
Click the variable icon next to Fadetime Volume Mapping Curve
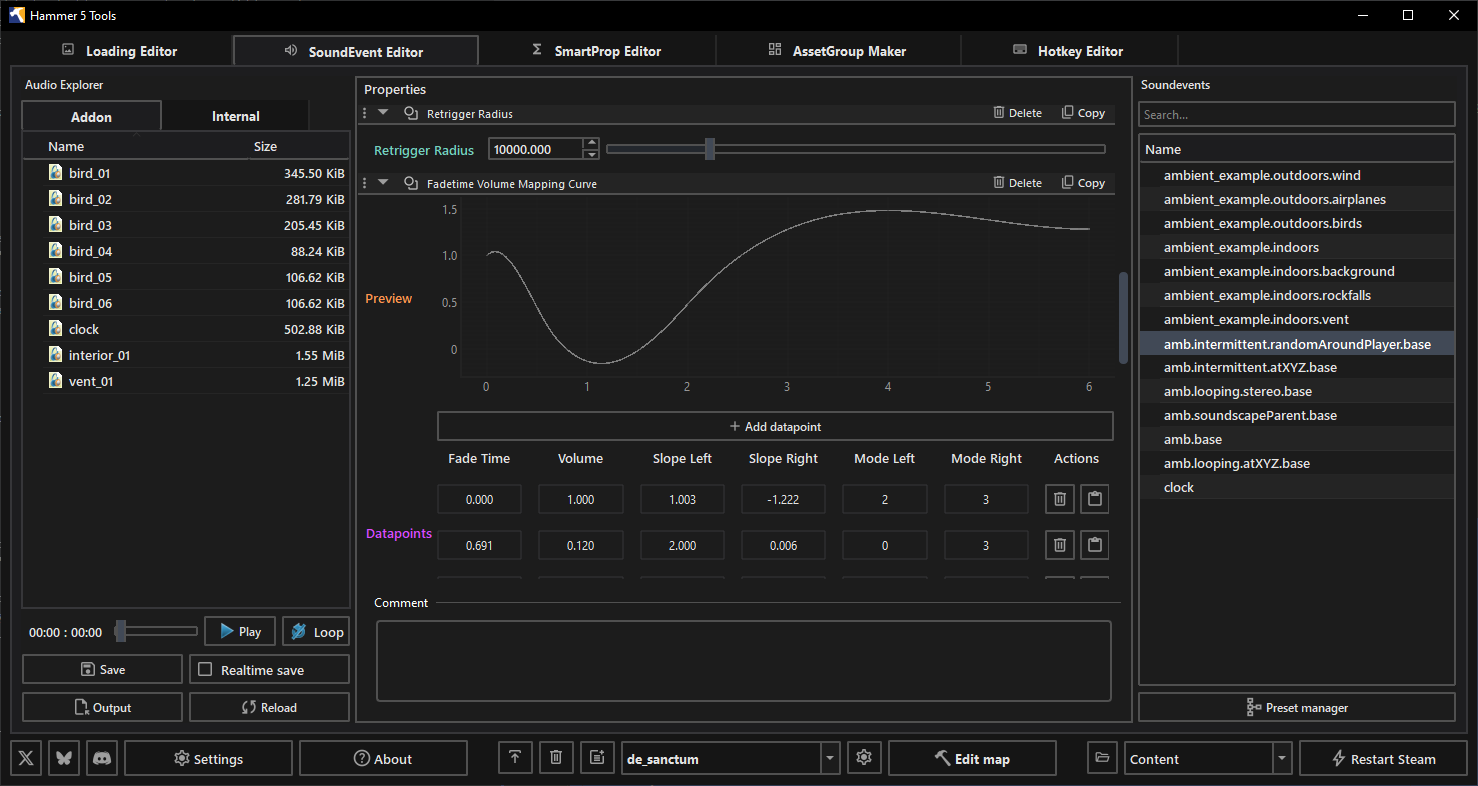[x=410, y=183]
